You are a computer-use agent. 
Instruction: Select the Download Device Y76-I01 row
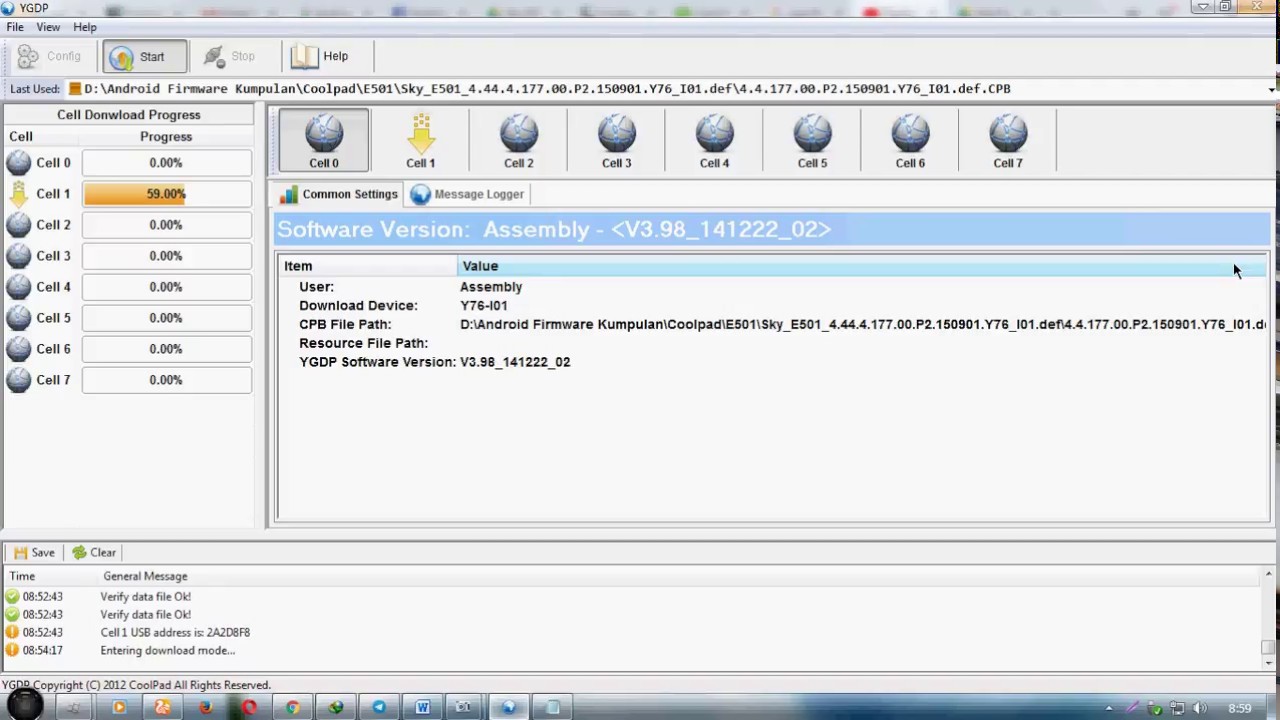click(772, 306)
